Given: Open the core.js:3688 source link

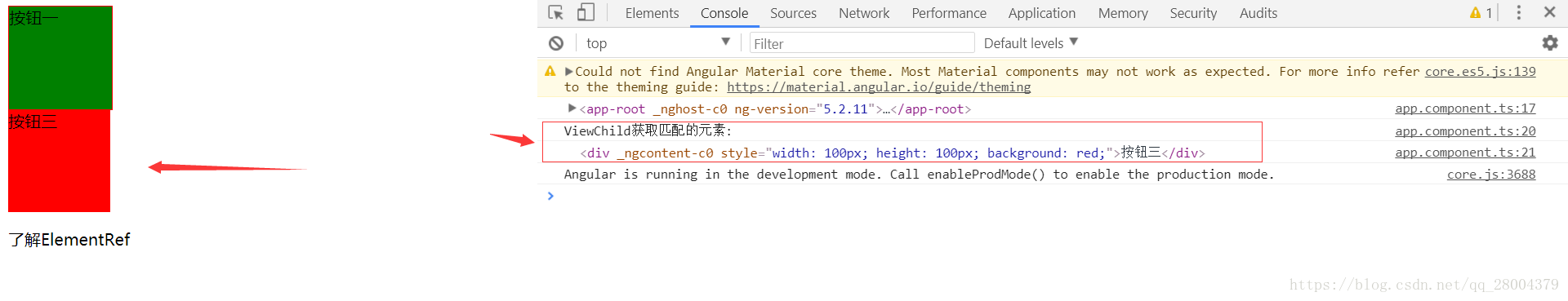Looking at the screenshot, I should (1491, 175).
